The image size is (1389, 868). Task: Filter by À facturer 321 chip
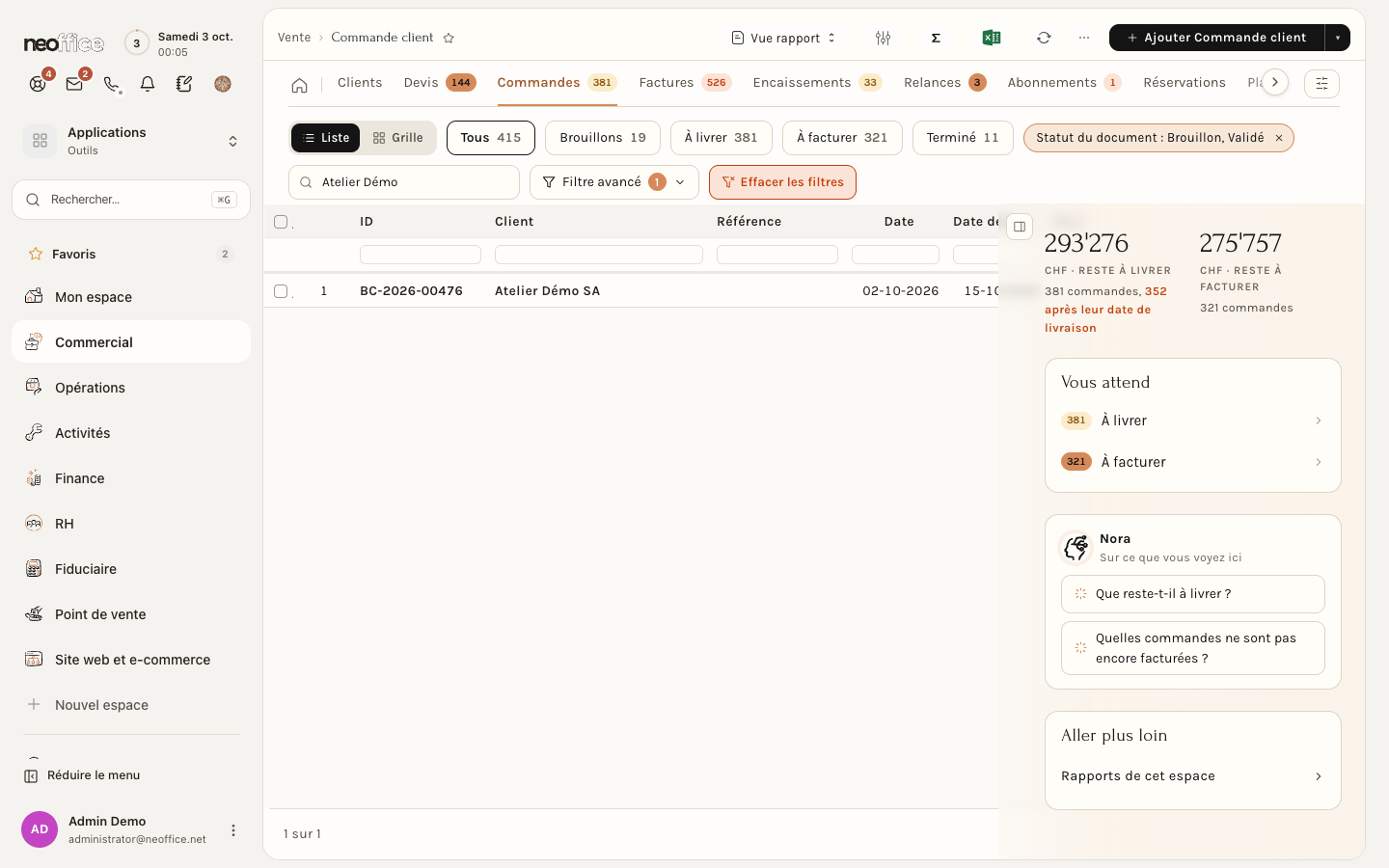[842, 138]
